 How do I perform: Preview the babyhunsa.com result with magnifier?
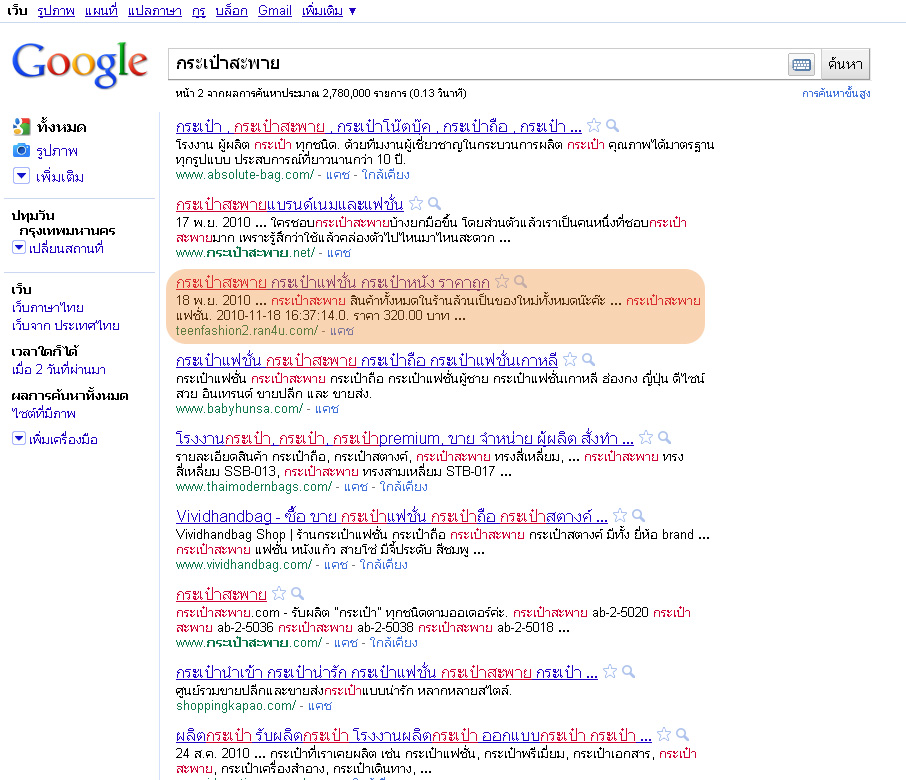588,359
